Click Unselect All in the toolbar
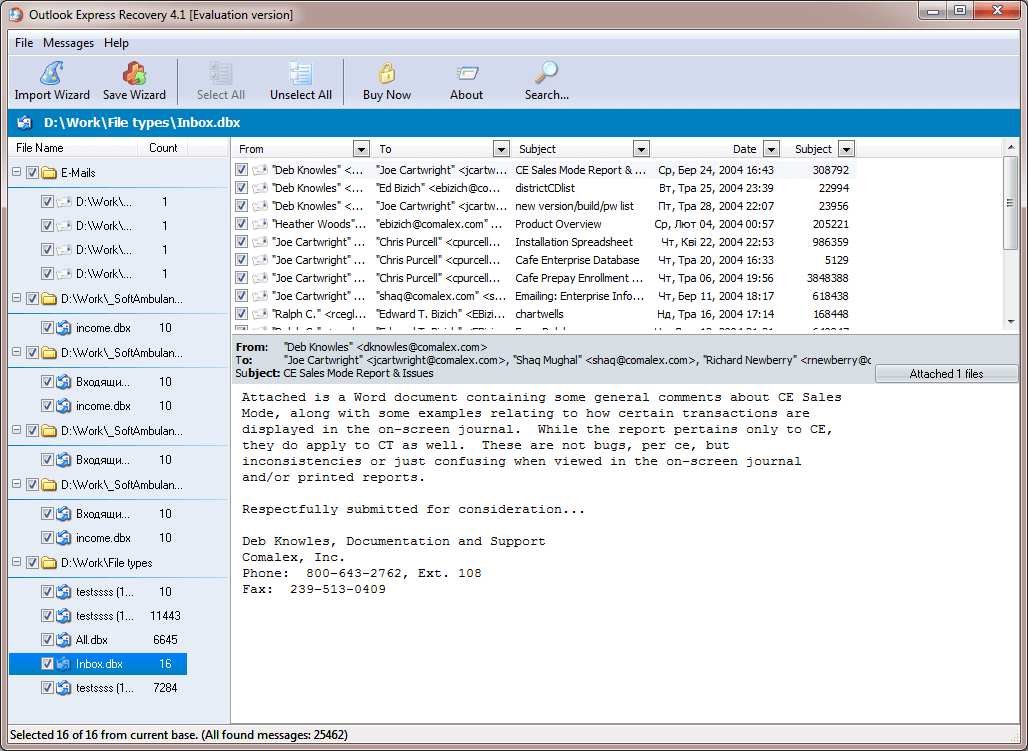1028x751 pixels. click(x=301, y=81)
